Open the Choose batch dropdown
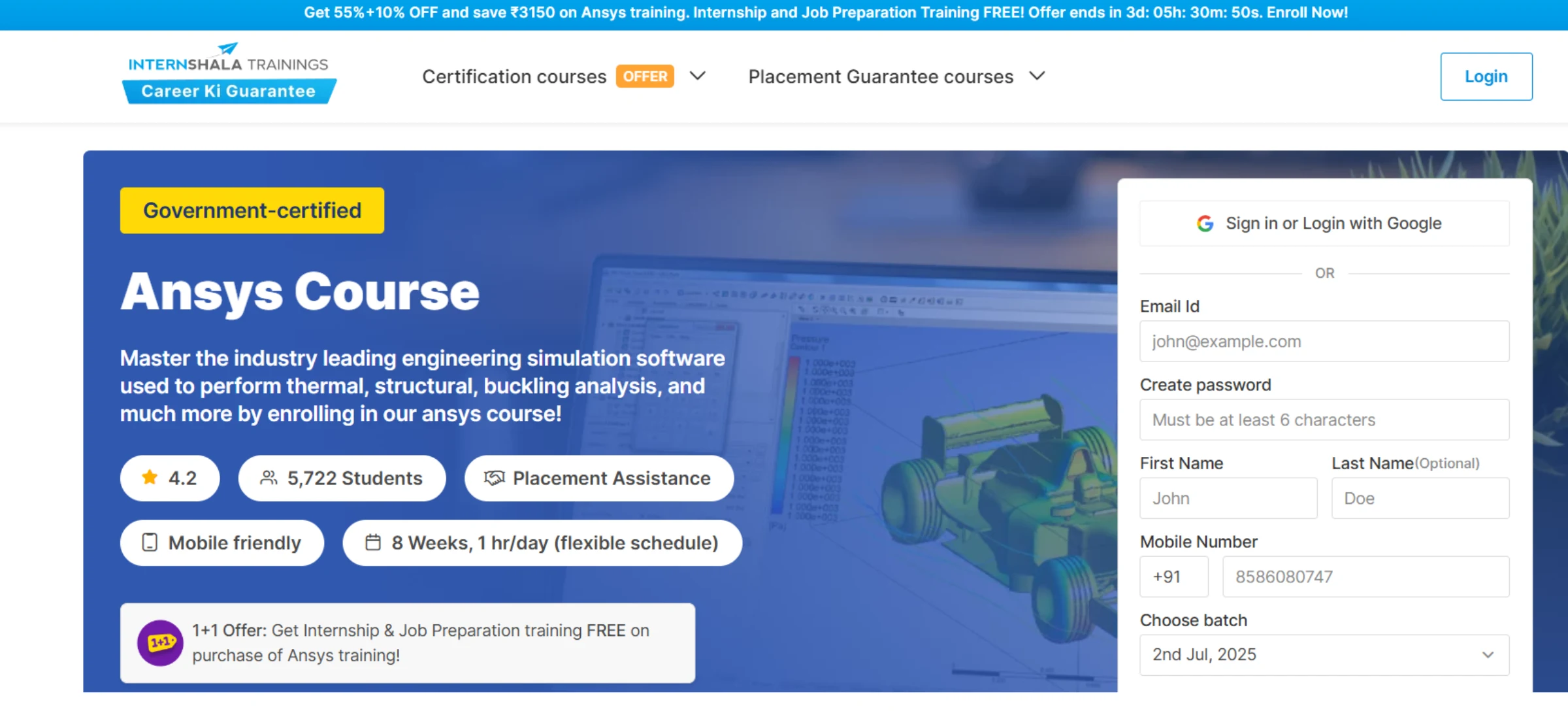Viewport: 1568px width, 715px height. [x=1324, y=654]
